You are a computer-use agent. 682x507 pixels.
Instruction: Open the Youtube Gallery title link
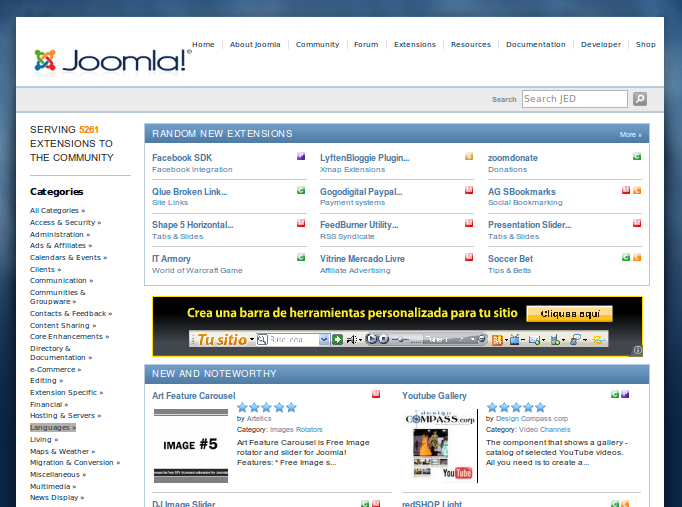pyautogui.click(x=434, y=396)
